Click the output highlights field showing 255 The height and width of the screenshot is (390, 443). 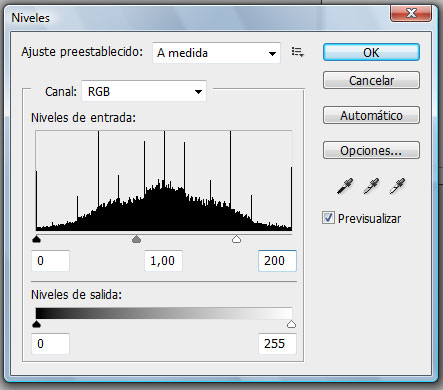pyautogui.click(x=277, y=343)
